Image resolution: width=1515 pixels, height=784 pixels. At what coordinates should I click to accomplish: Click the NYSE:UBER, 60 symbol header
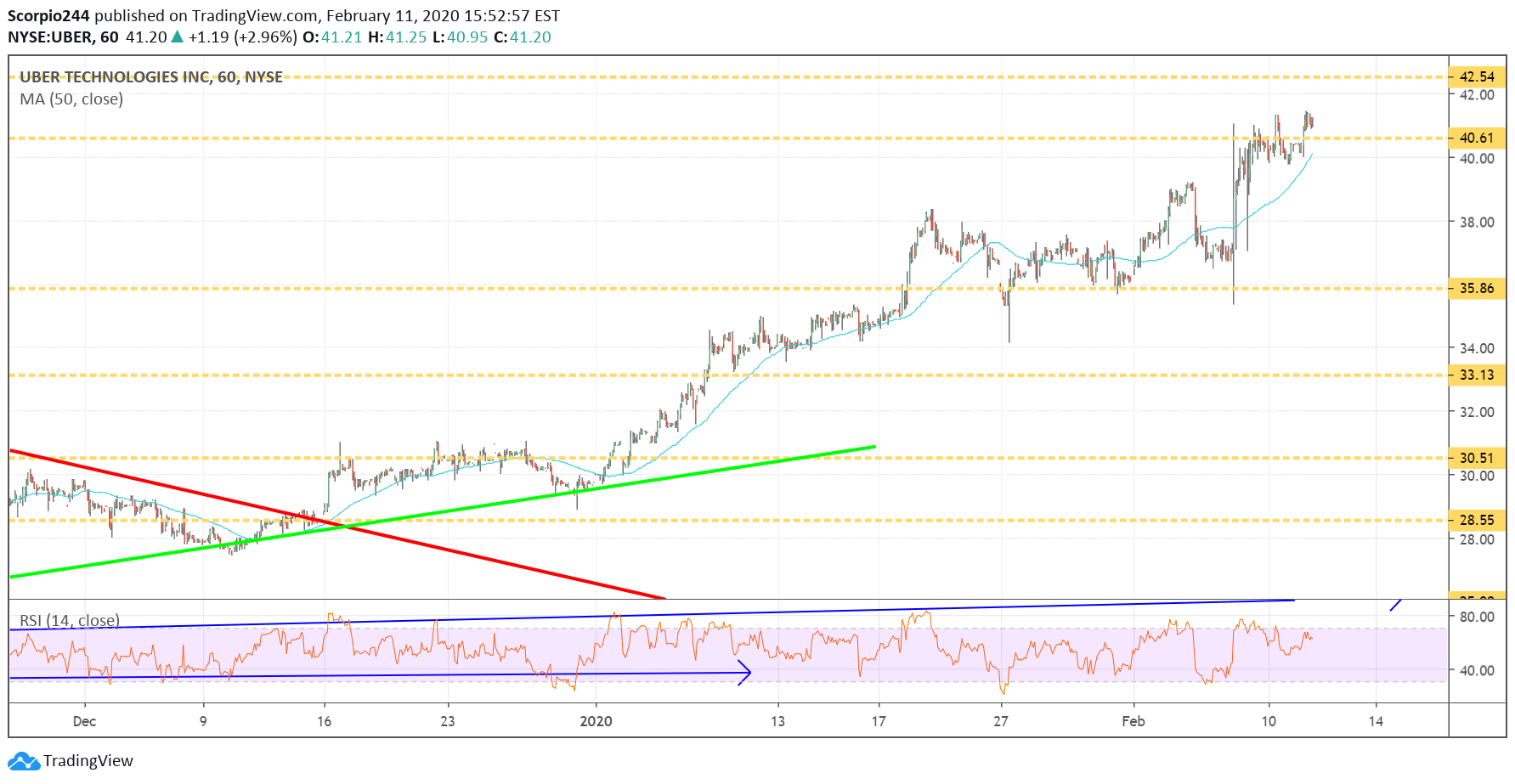click(64, 37)
